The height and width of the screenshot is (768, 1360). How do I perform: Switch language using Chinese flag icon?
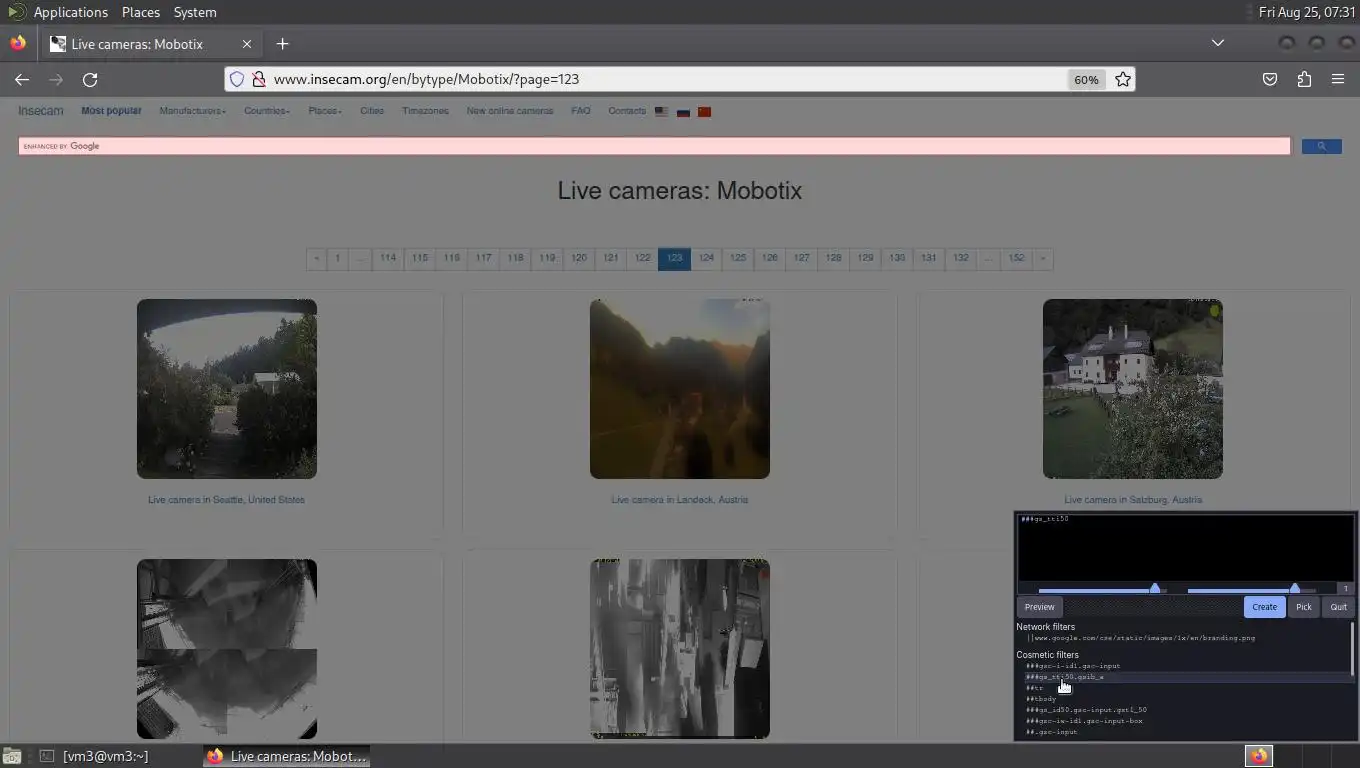704,112
